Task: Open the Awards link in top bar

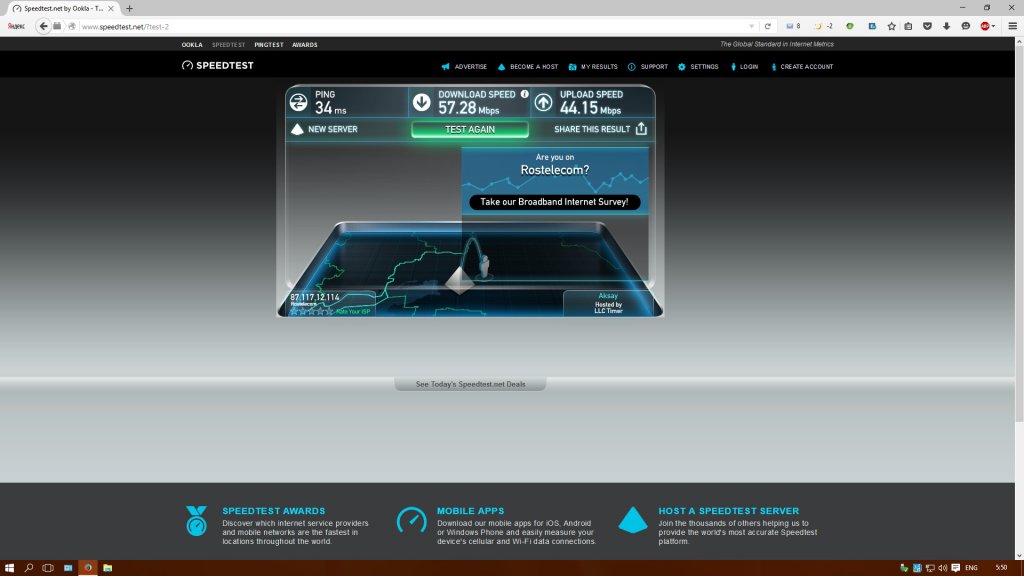Action: click(304, 44)
